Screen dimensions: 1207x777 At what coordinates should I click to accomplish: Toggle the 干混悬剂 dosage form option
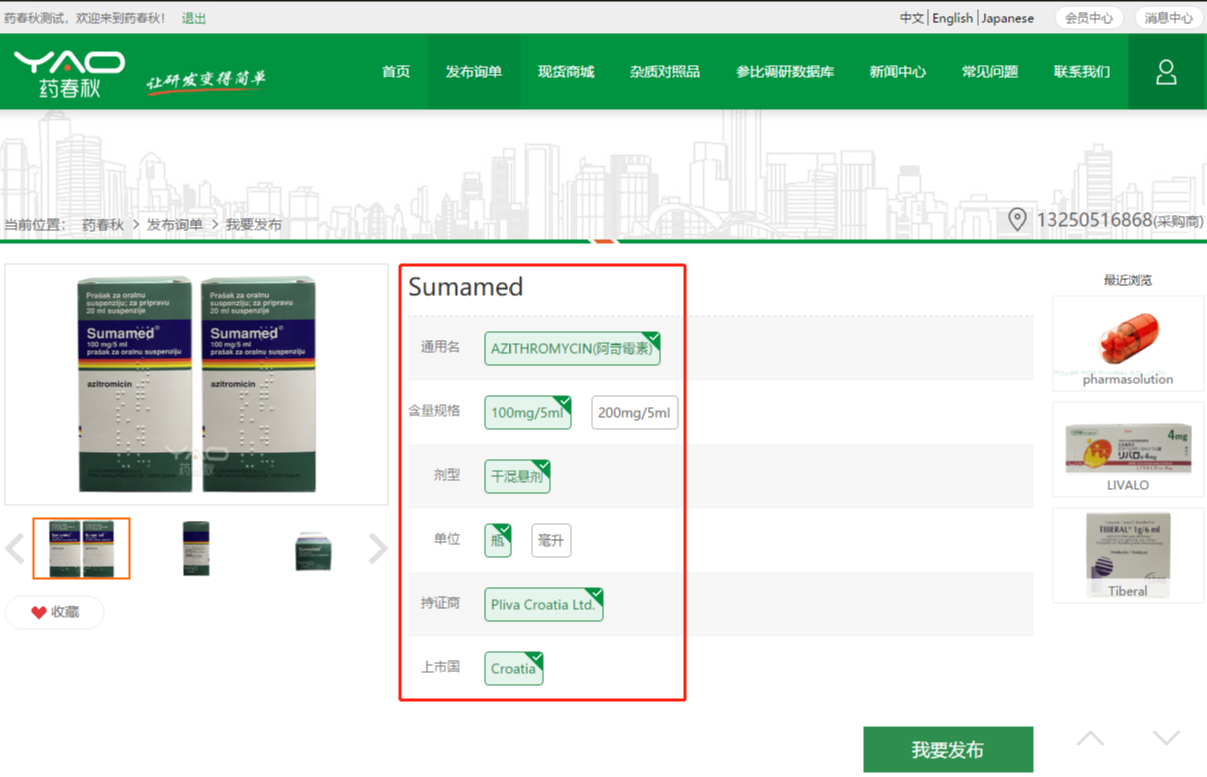click(x=517, y=476)
